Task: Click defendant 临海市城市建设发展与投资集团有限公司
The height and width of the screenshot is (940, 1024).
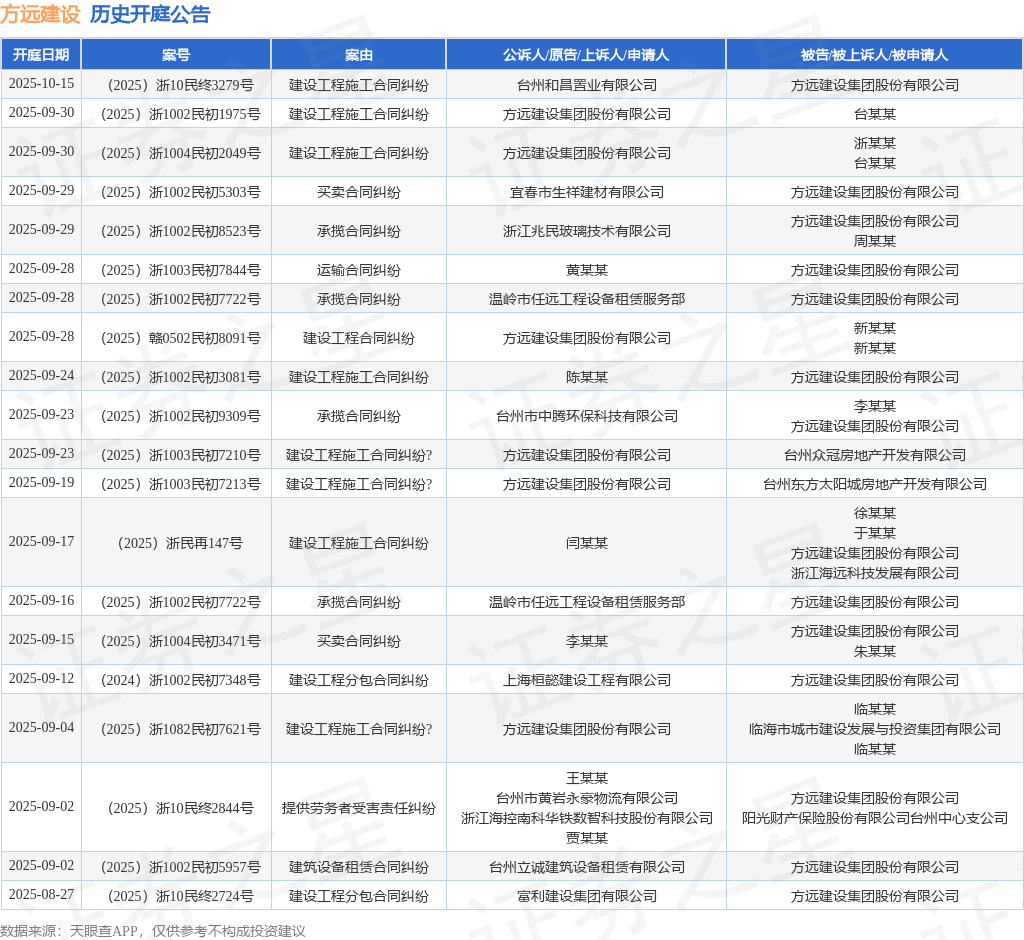Action: tap(874, 729)
